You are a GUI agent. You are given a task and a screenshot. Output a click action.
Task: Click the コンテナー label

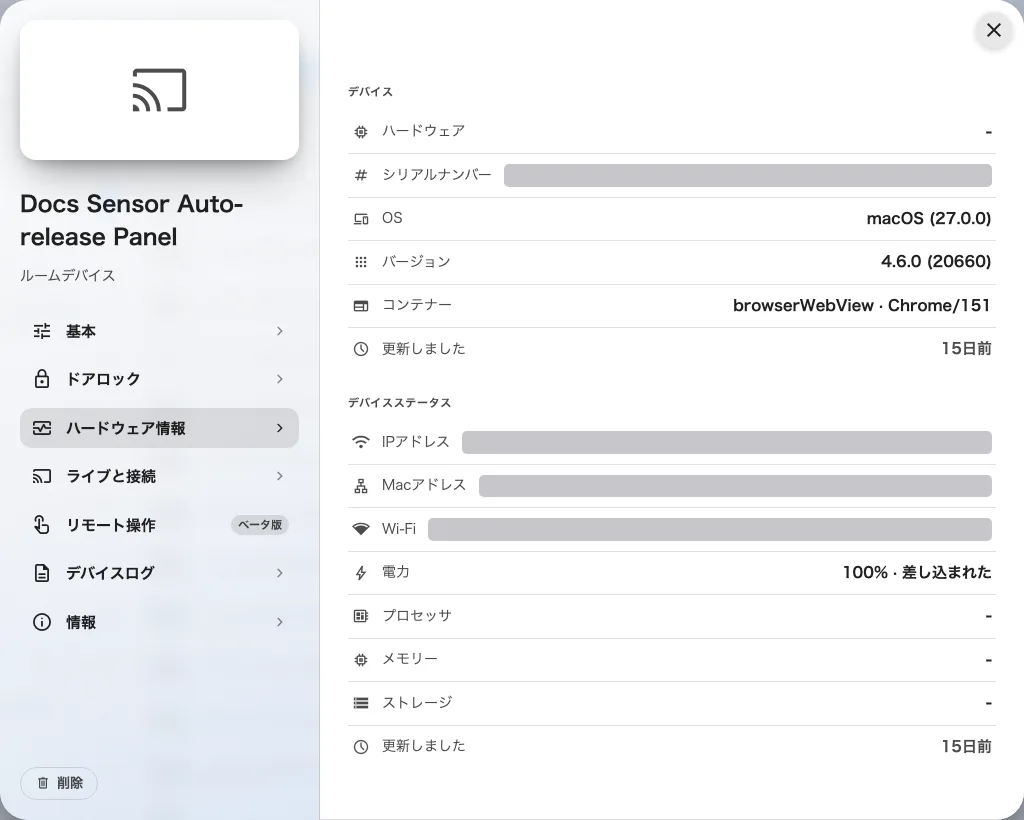[x=417, y=305]
